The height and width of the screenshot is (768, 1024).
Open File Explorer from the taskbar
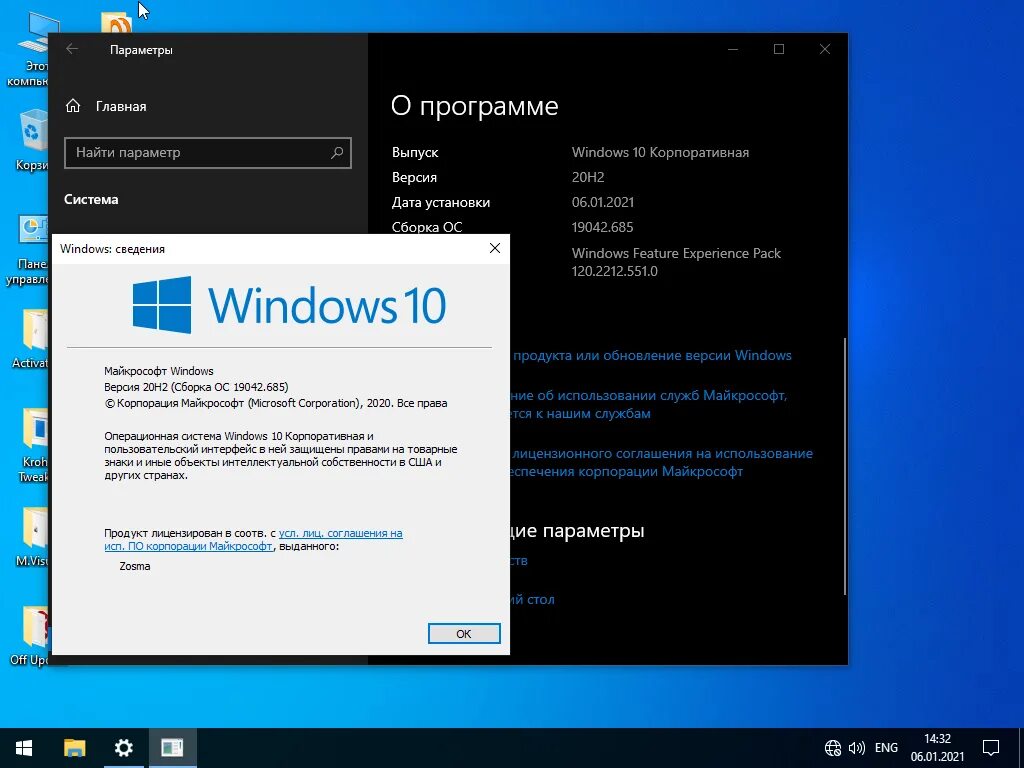click(74, 748)
